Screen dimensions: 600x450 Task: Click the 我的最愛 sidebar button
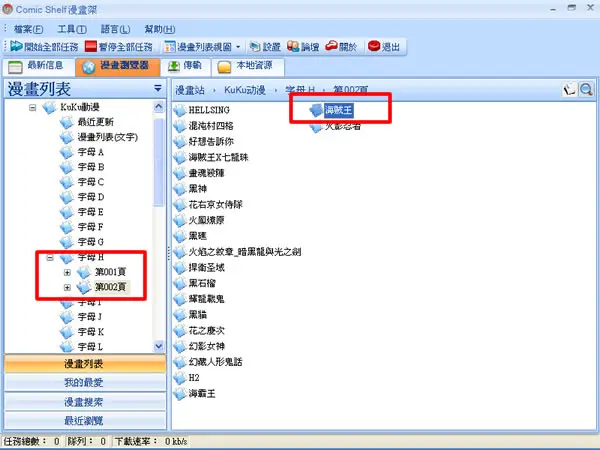[x=85, y=382]
